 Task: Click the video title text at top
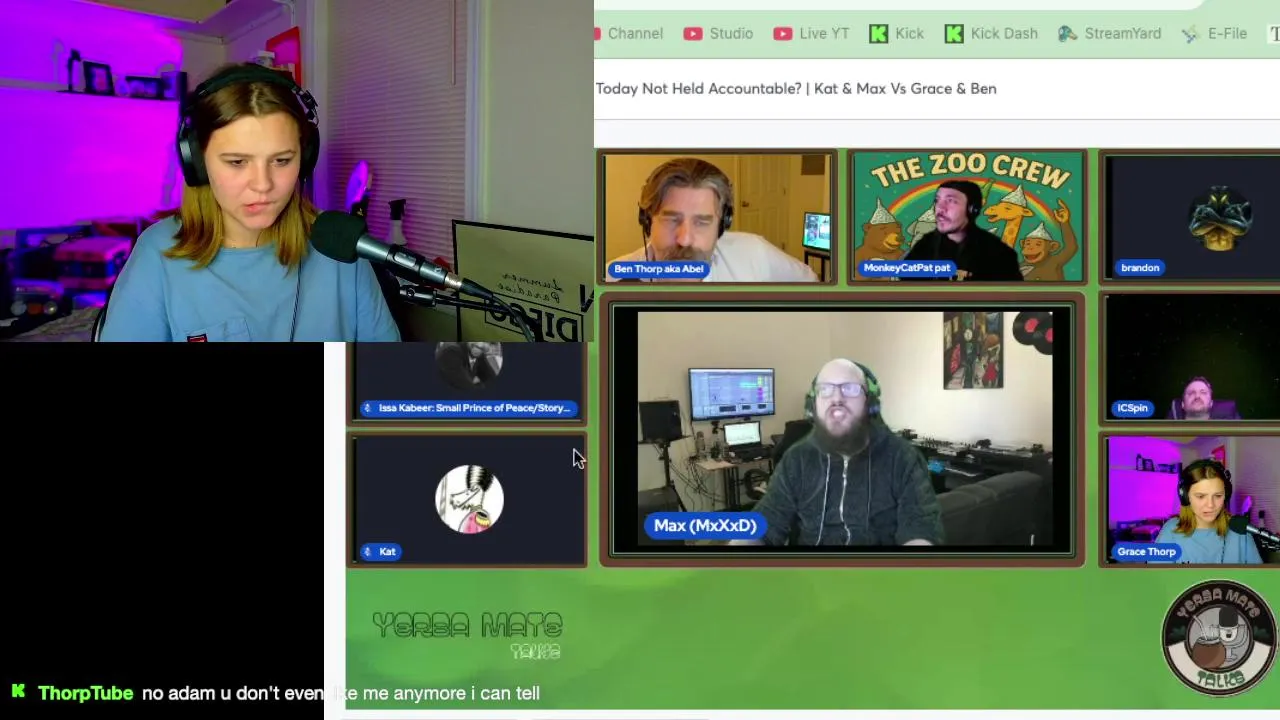tap(796, 88)
